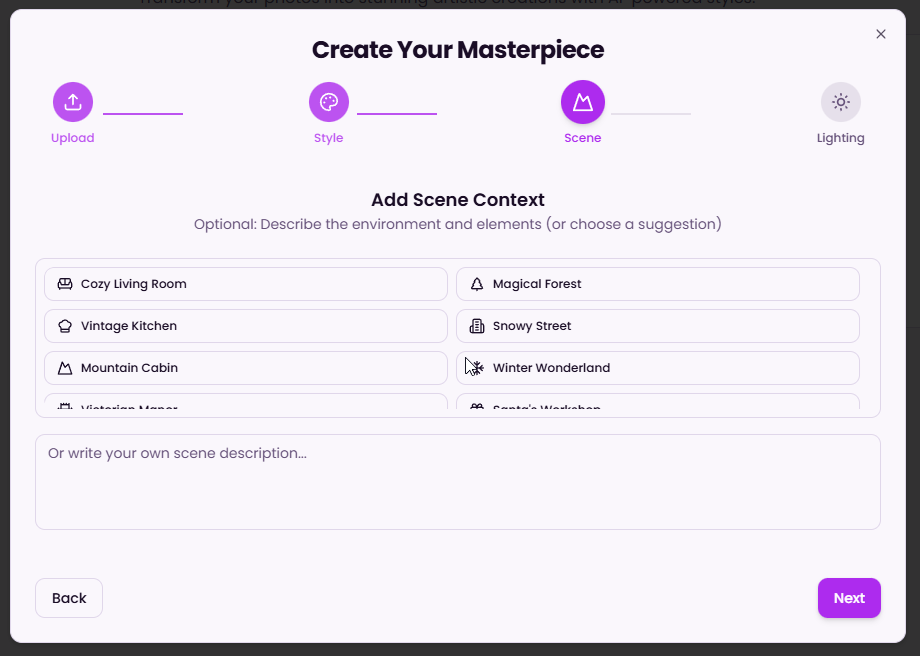Select the Scene step label
The width and height of the screenshot is (920, 656).
[x=582, y=138]
